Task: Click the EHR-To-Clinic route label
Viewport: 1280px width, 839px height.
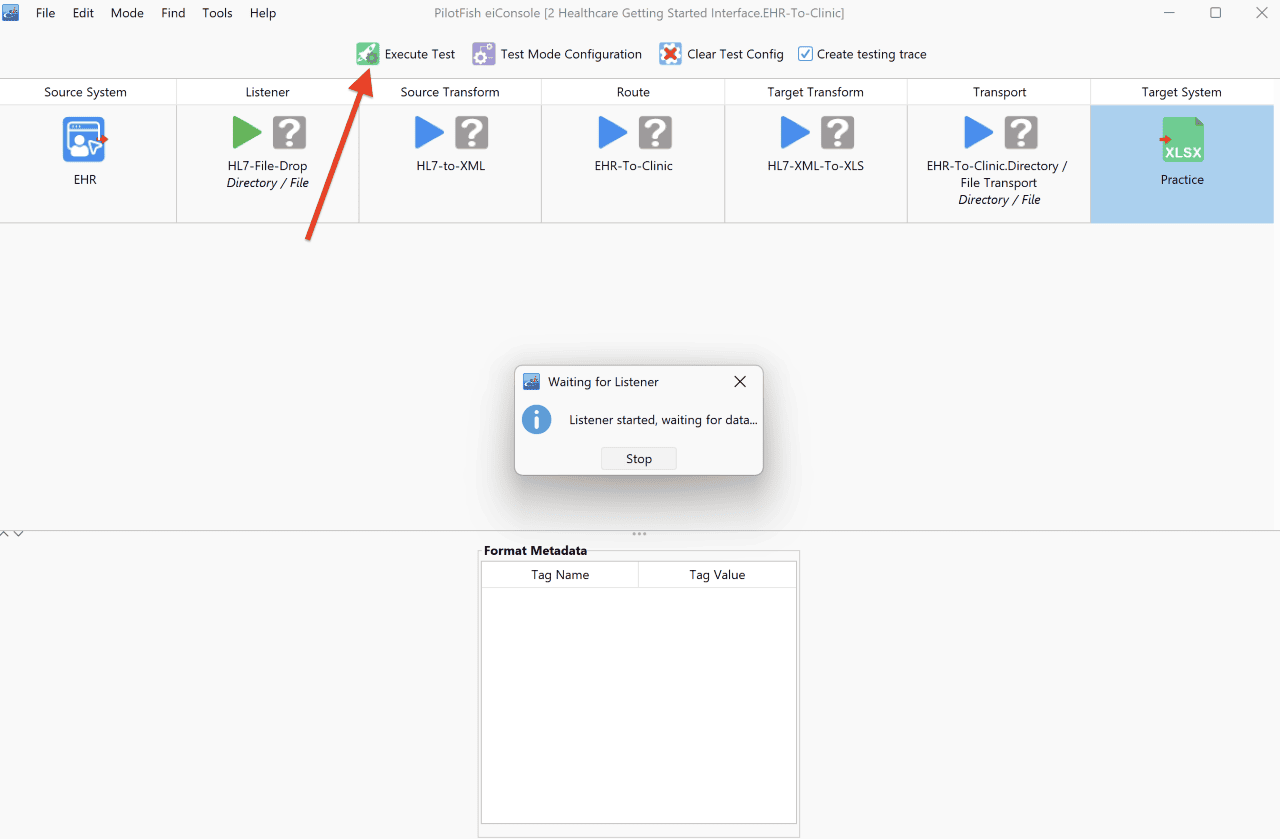Action: [x=634, y=166]
